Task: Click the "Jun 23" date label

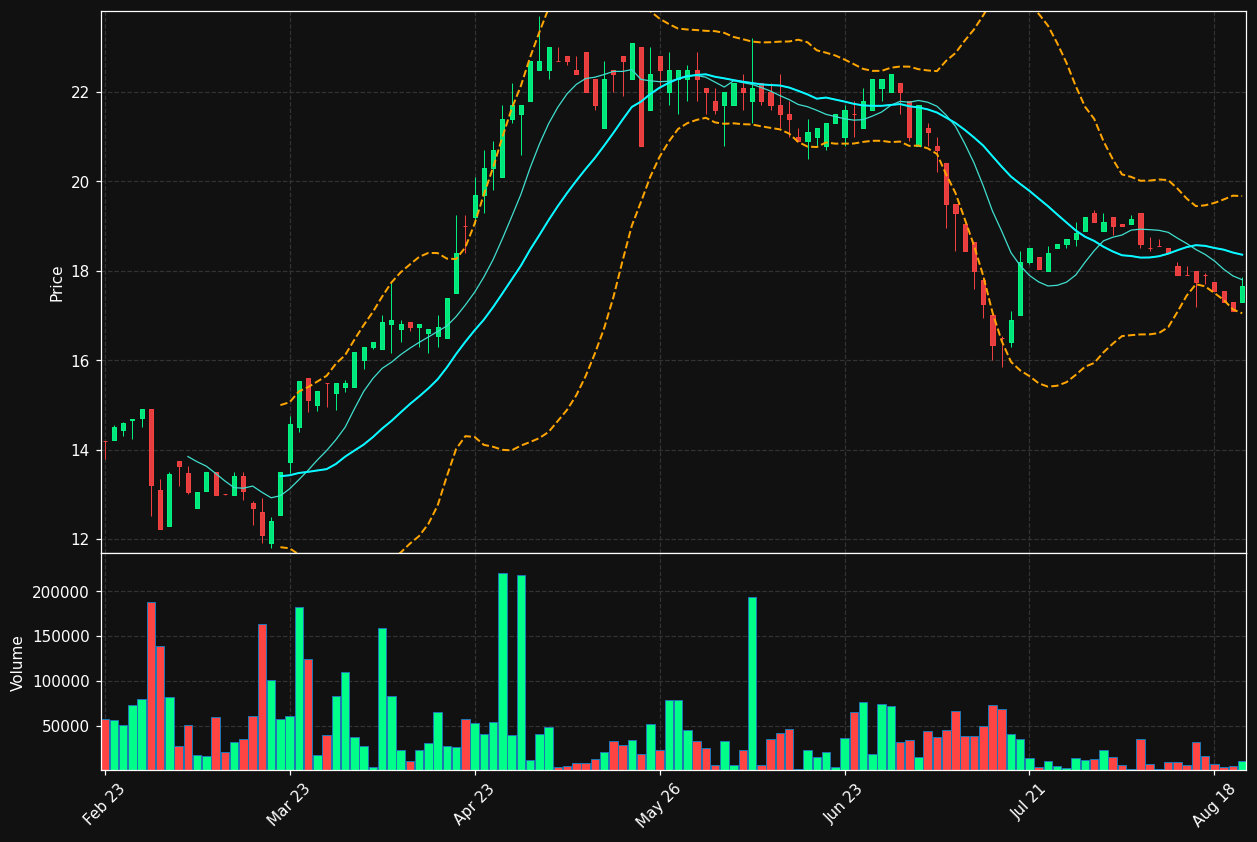Action: tap(843, 804)
